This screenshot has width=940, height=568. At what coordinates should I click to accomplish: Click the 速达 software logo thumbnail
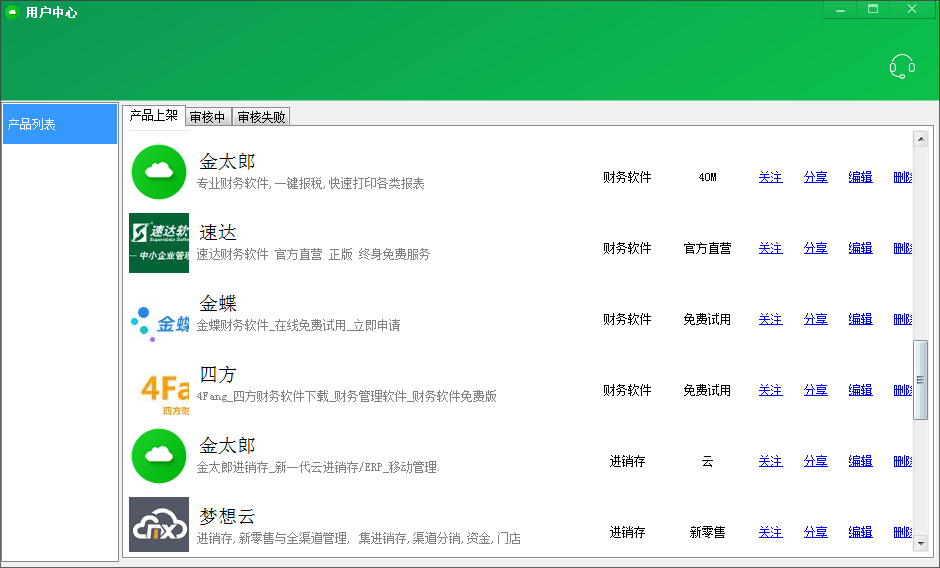click(159, 243)
